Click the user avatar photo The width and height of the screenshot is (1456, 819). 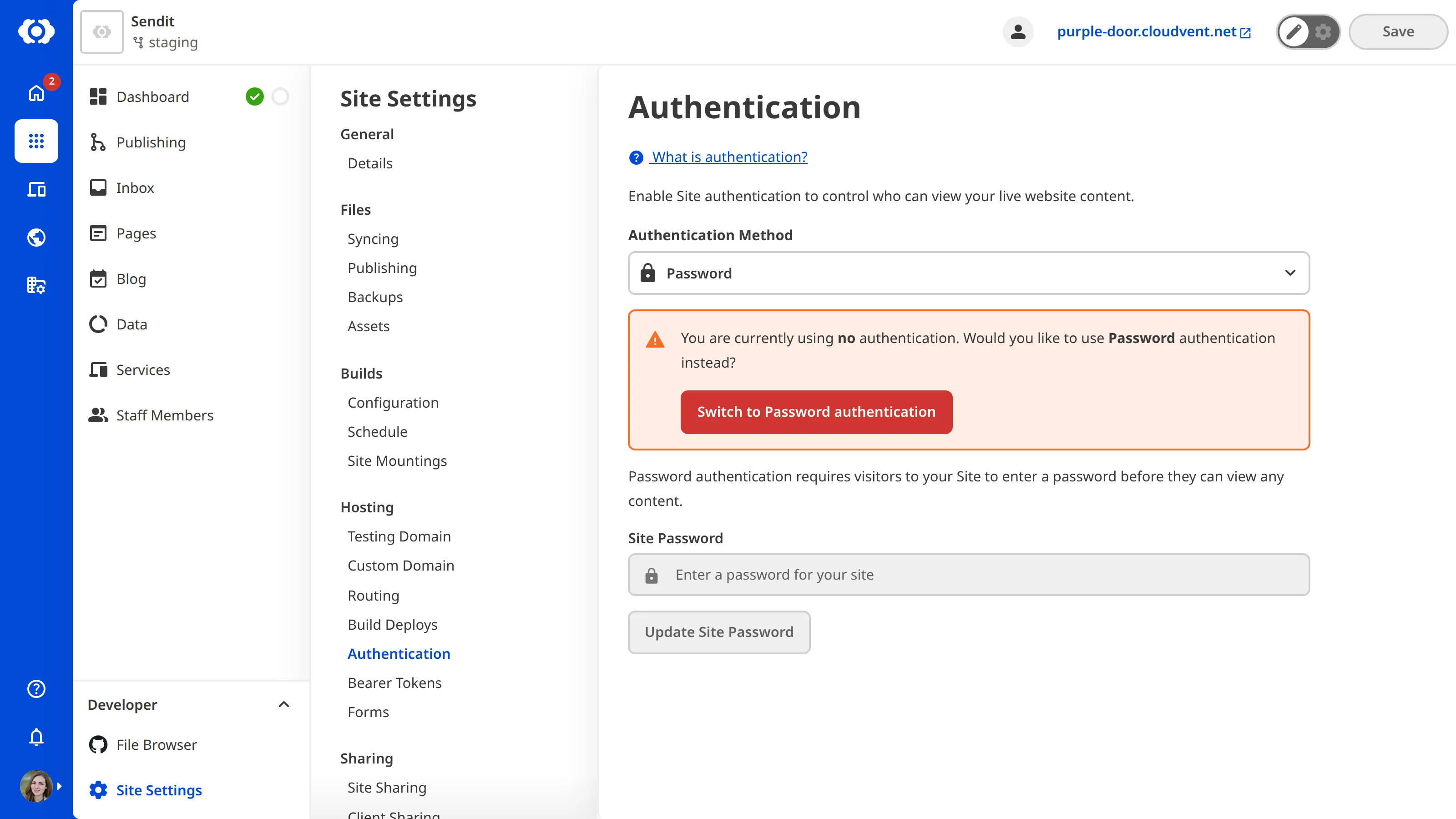coord(36,786)
